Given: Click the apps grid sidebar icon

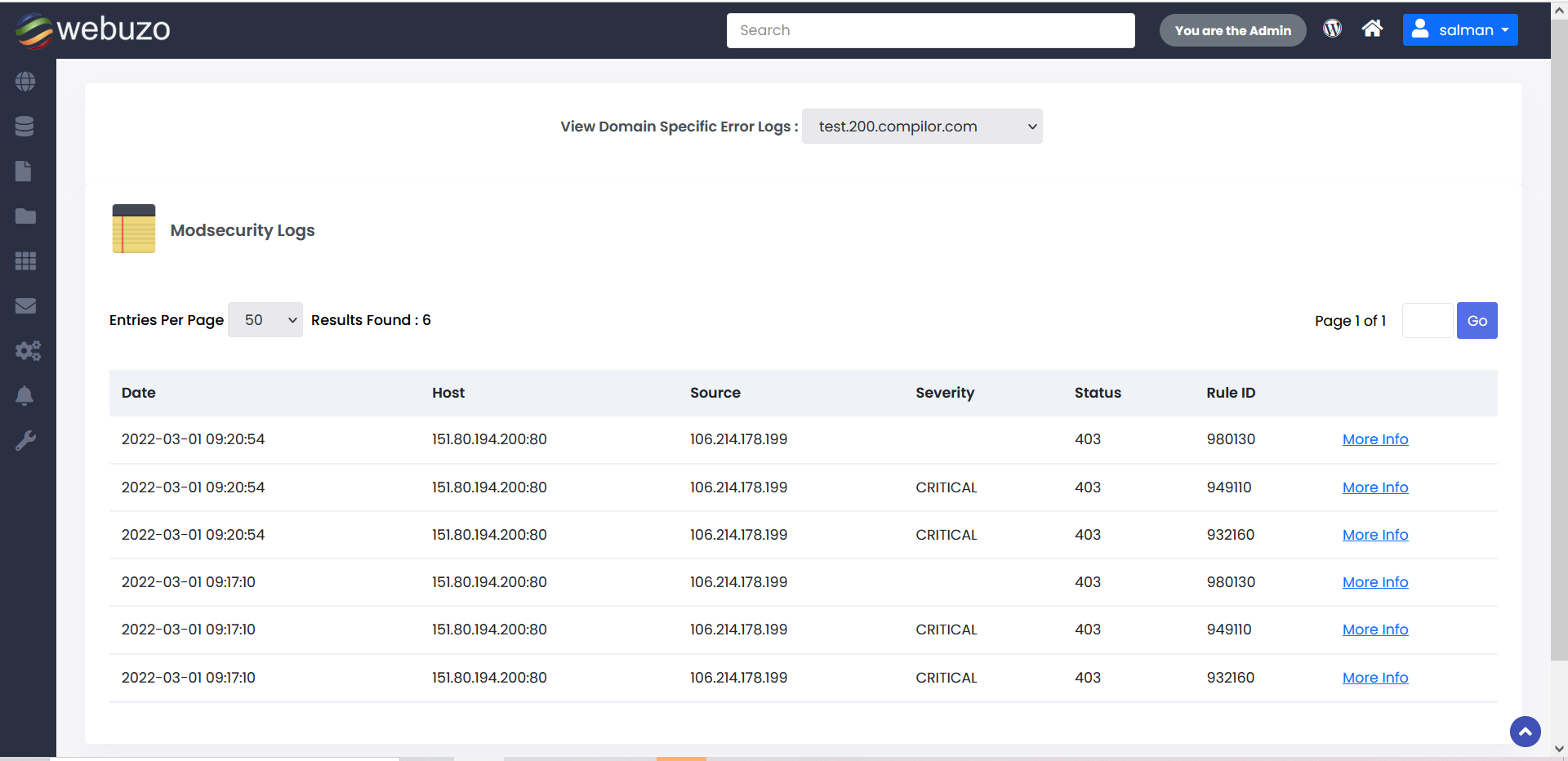Looking at the screenshot, I should [25, 261].
